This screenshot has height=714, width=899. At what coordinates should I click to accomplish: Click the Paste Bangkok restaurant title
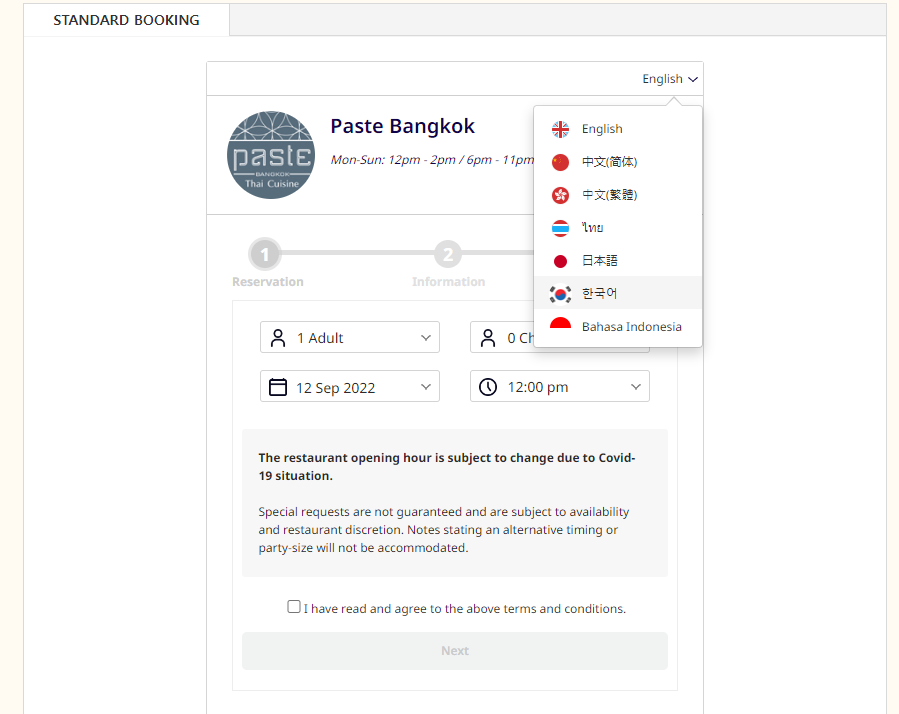point(402,126)
